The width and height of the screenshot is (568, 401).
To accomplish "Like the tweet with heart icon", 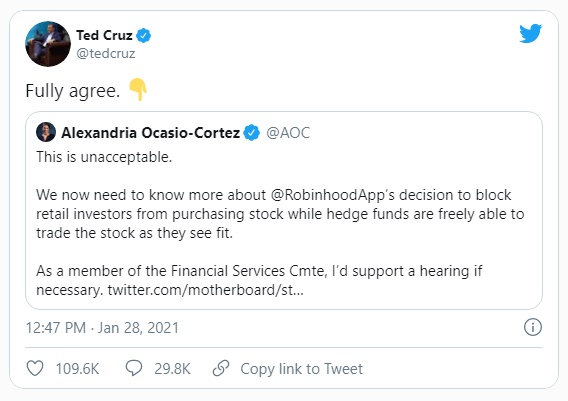I will [x=35, y=368].
